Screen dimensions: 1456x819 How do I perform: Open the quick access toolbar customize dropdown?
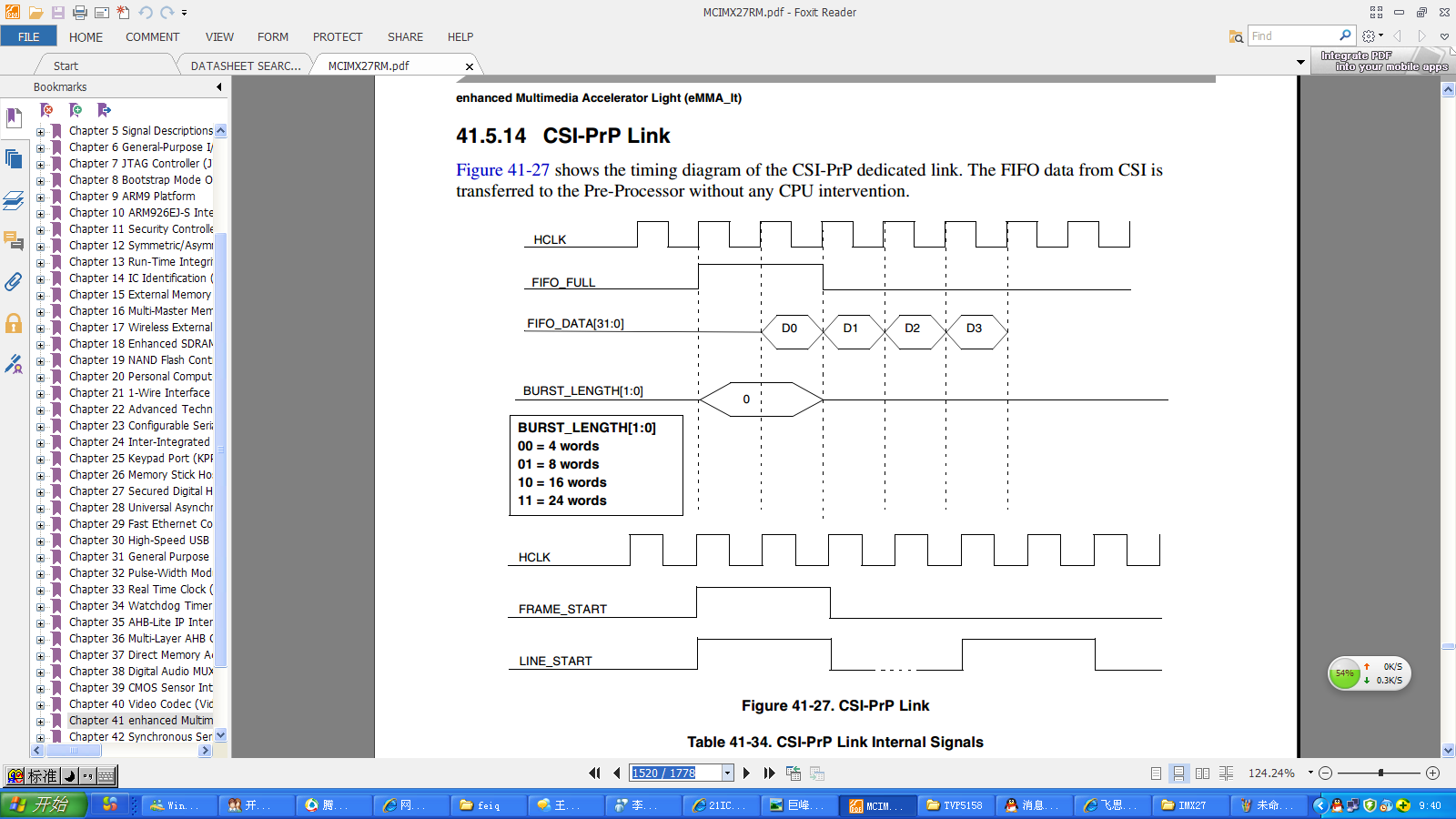click(x=185, y=13)
